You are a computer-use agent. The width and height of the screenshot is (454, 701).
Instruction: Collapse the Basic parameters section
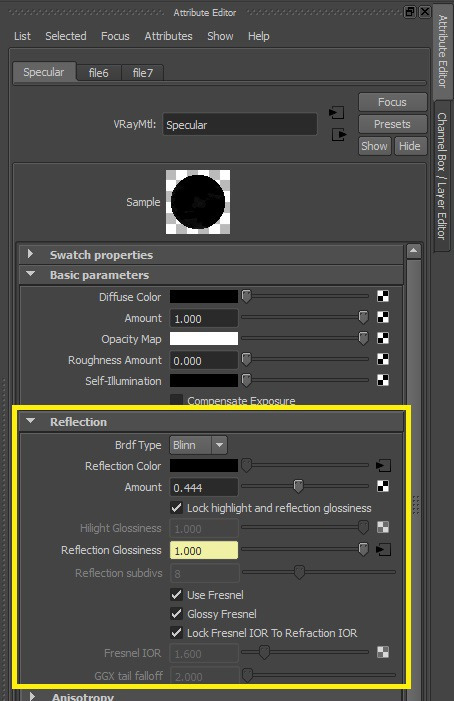tap(30, 274)
